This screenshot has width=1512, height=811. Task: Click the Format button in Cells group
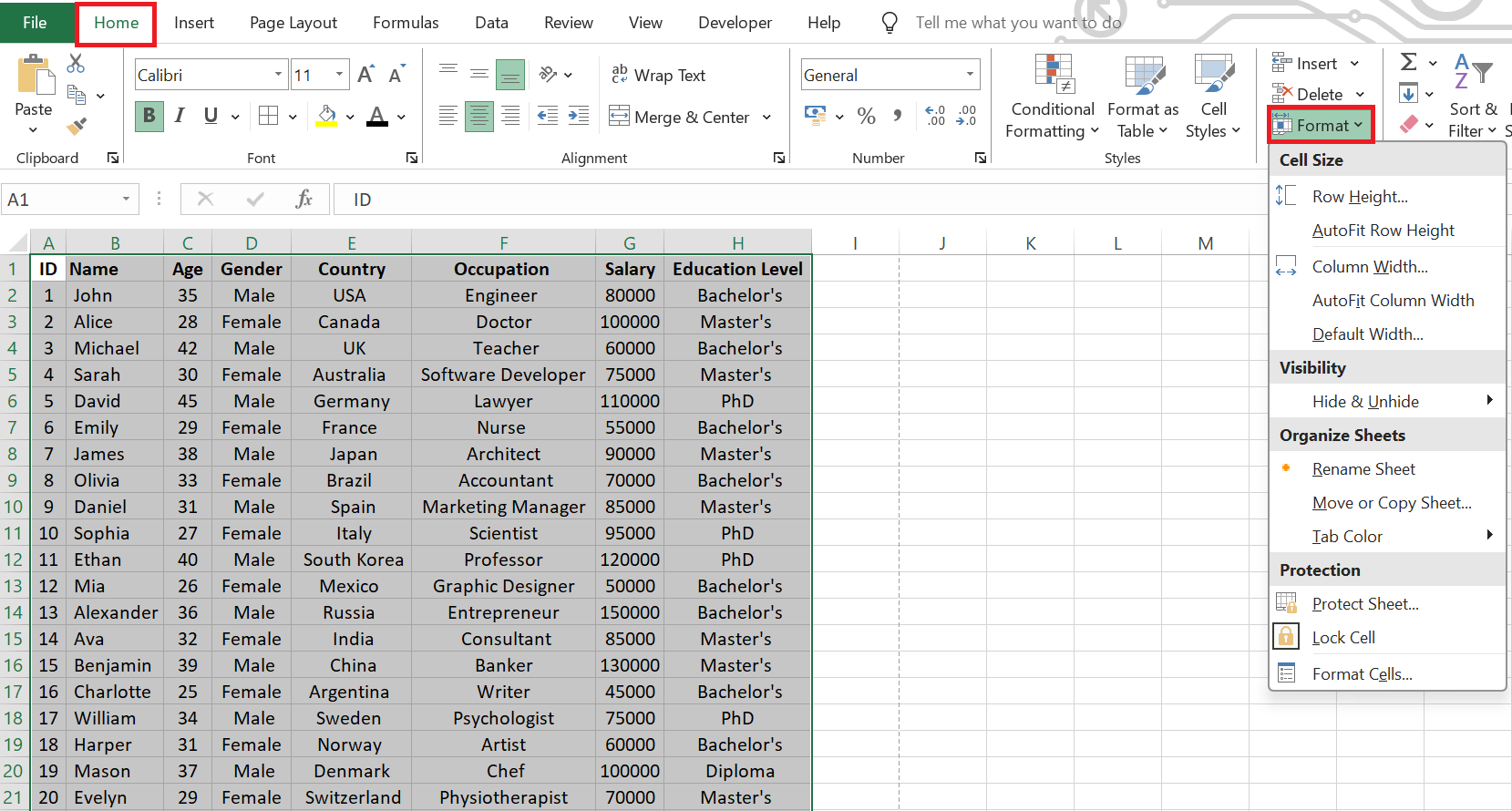[x=1321, y=125]
